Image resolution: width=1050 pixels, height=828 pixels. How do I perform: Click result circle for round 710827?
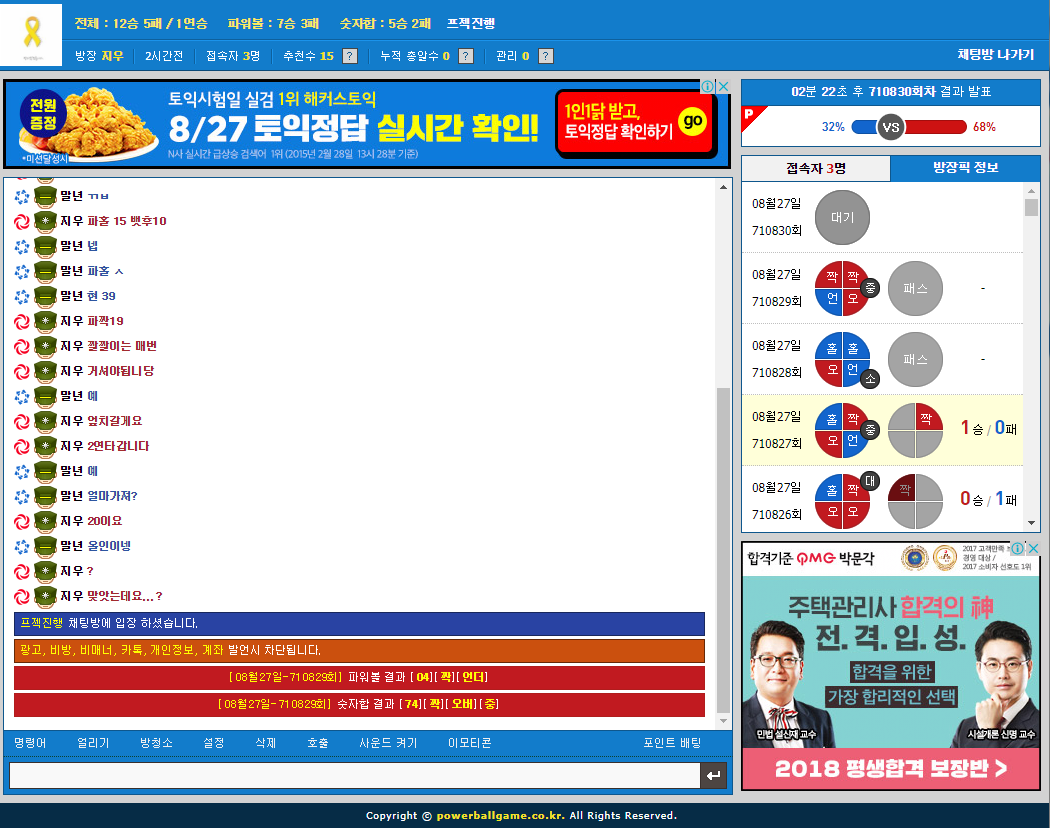point(842,430)
